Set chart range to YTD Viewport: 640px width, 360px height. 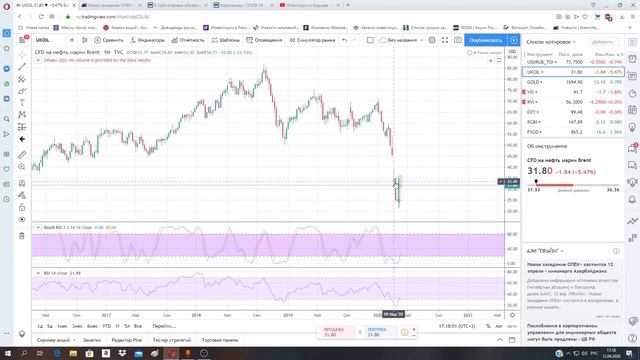coord(107,326)
